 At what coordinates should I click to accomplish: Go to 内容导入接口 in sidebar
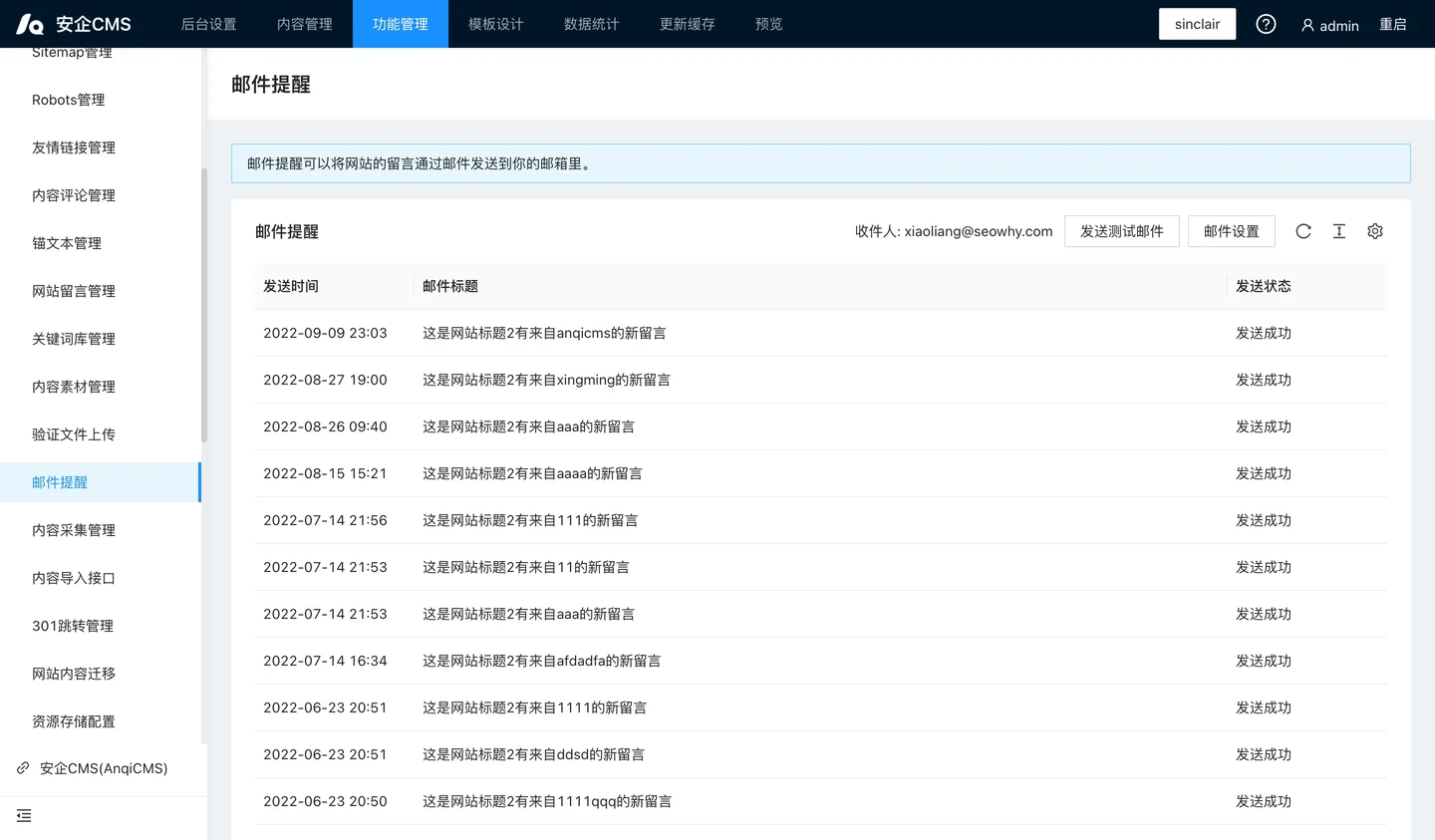100,578
